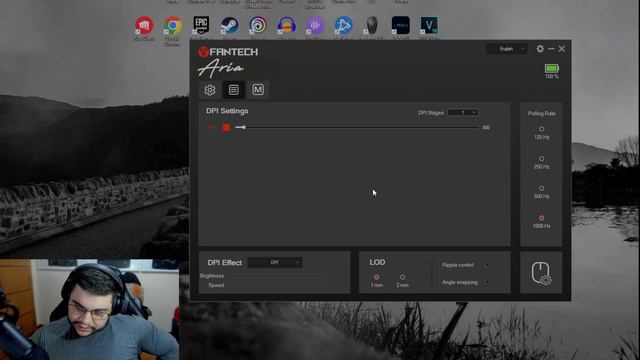Open the English language dropdown
The width and height of the screenshot is (640, 360).
pyautogui.click(x=507, y=49)
